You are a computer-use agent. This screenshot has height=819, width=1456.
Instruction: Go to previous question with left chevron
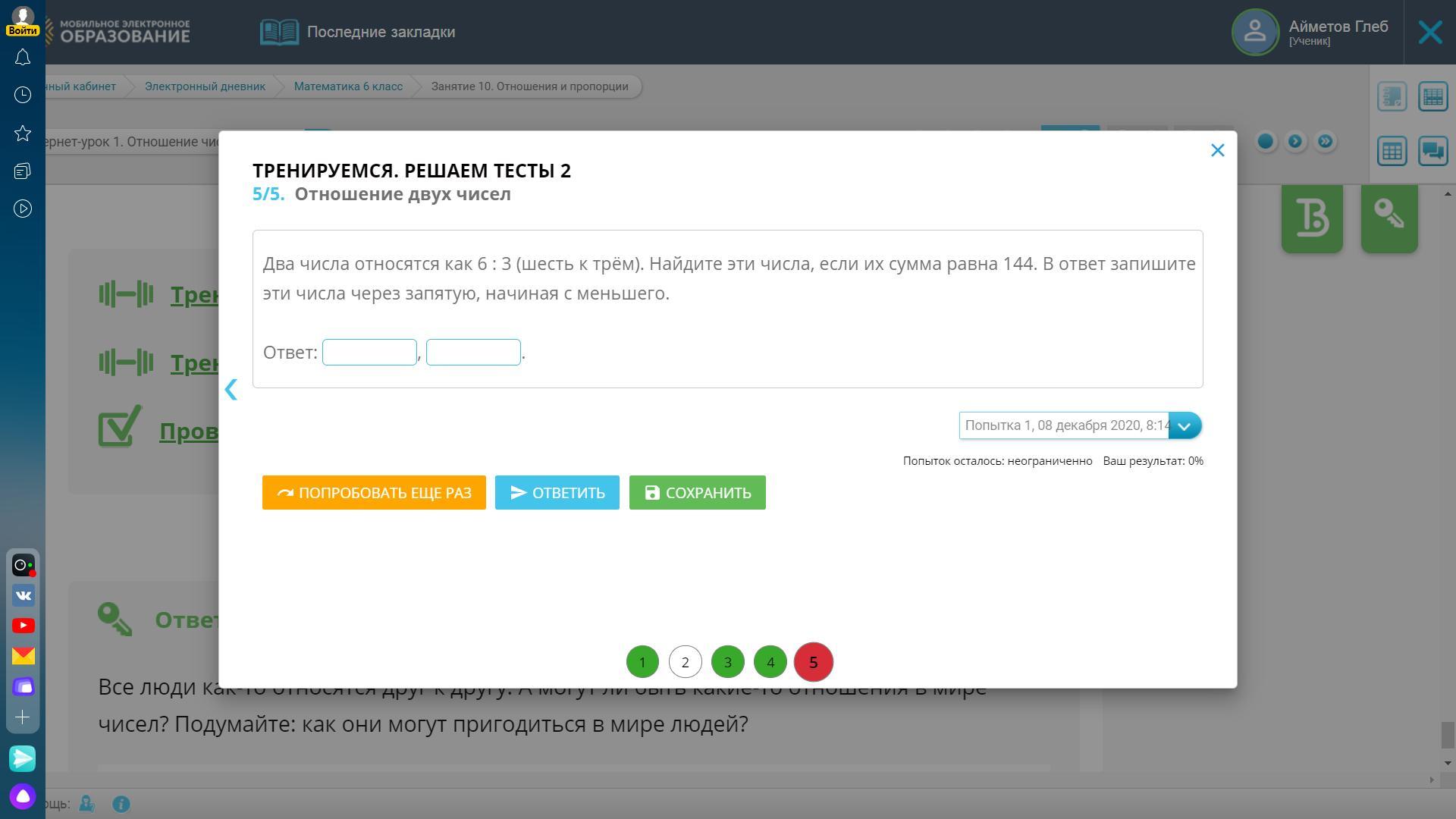point(231,390)
